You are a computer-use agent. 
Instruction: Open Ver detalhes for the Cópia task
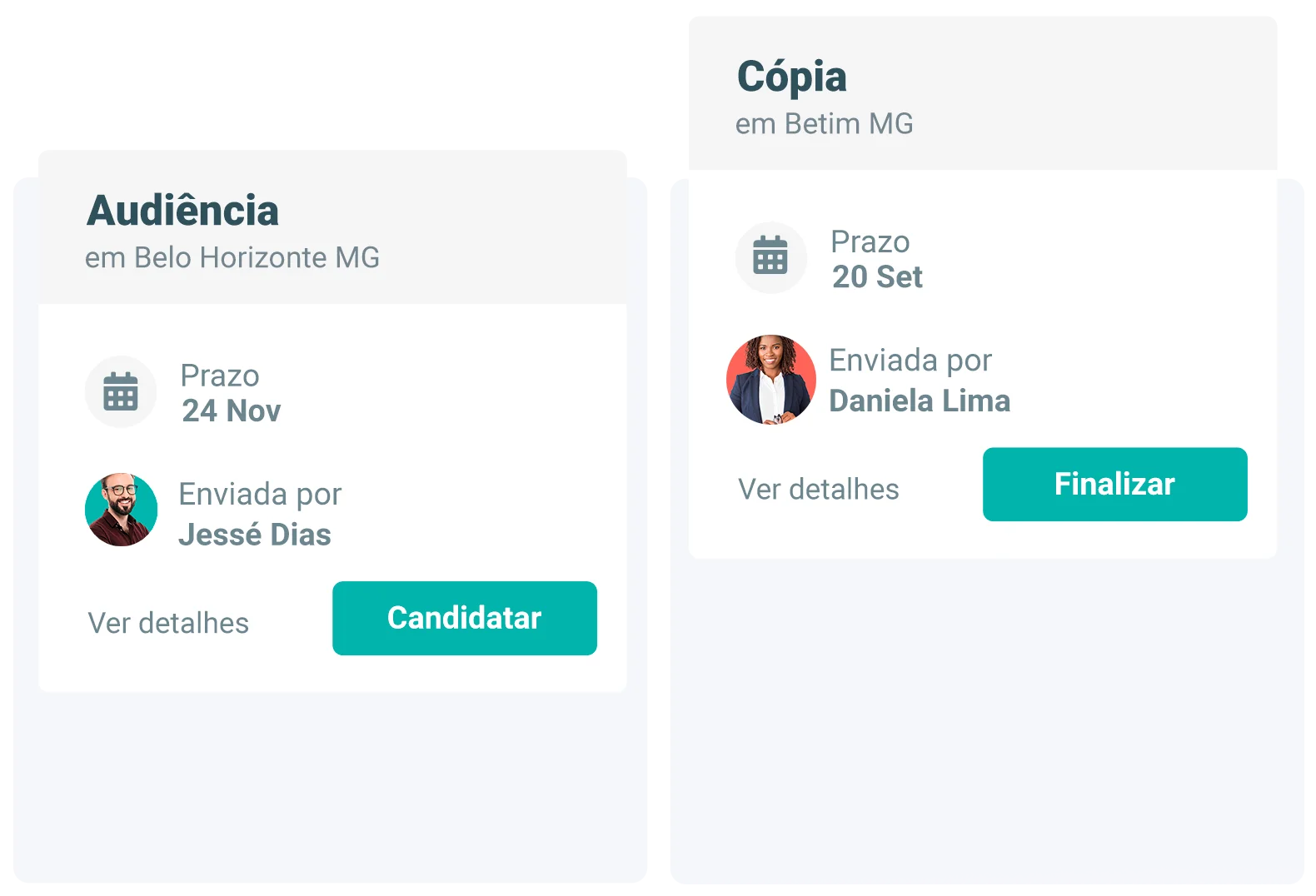point(819,489)
